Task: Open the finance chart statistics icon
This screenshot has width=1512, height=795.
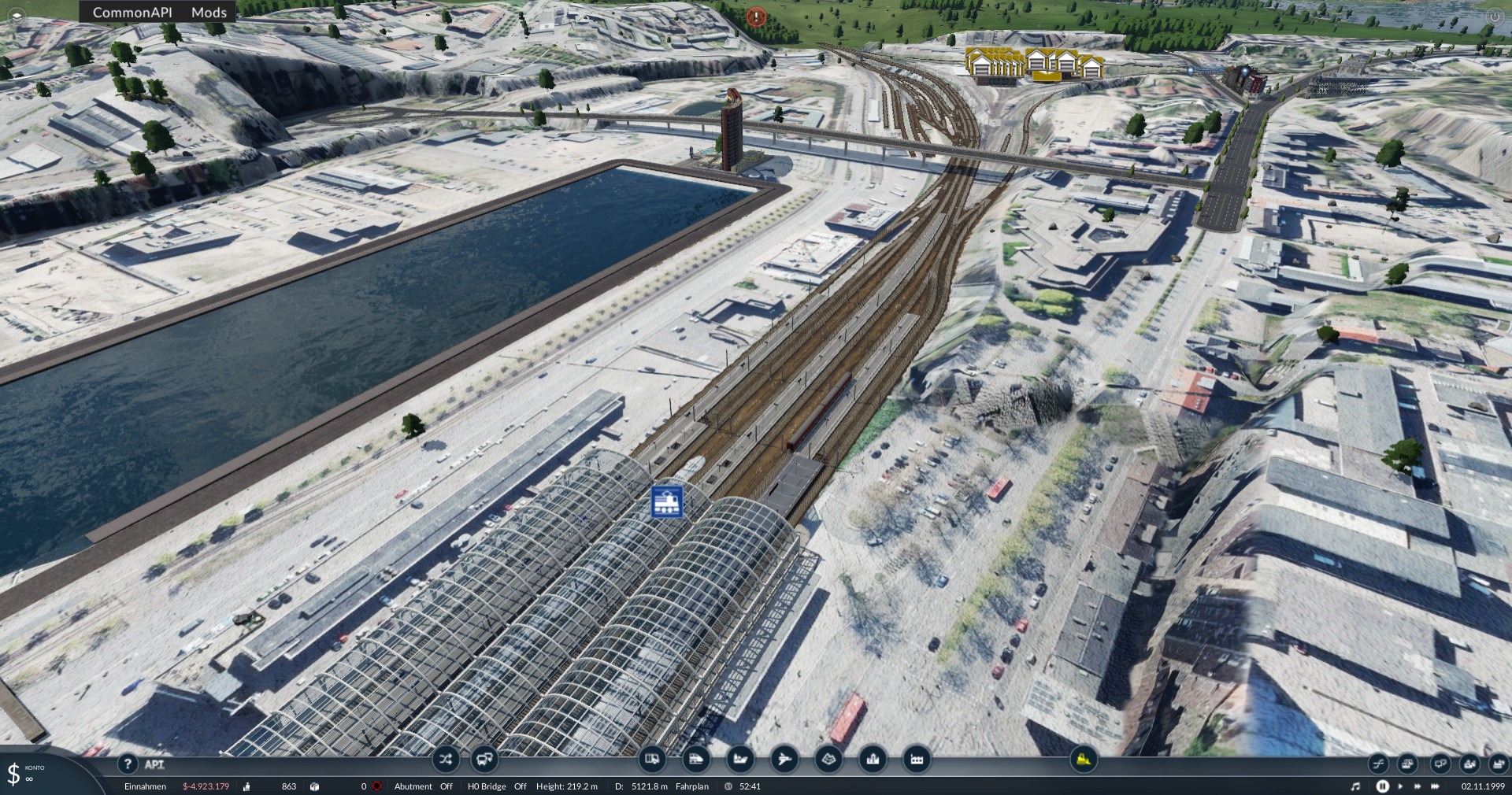Action: tap(1378, 764)
